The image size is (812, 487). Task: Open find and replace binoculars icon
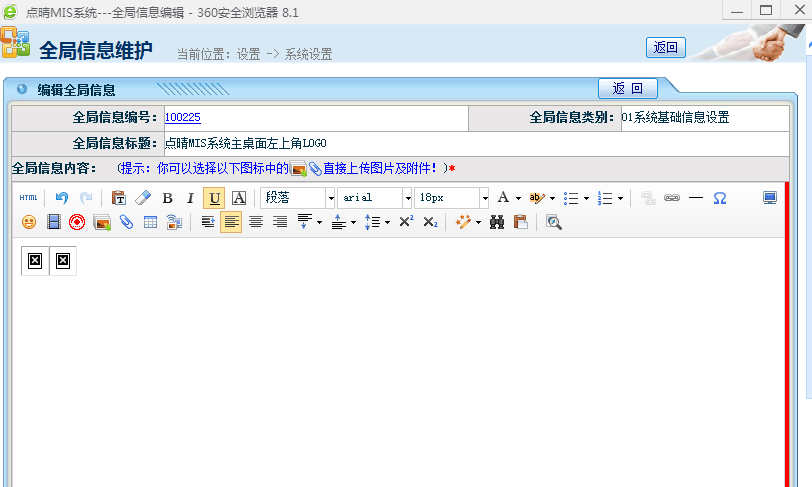pyautogui.click(x=496, y=222)
